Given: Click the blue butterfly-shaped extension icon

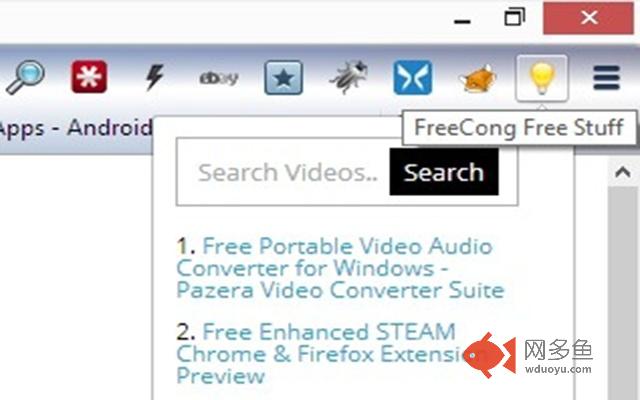Looking at the screenshot, I should click(413, 78).
